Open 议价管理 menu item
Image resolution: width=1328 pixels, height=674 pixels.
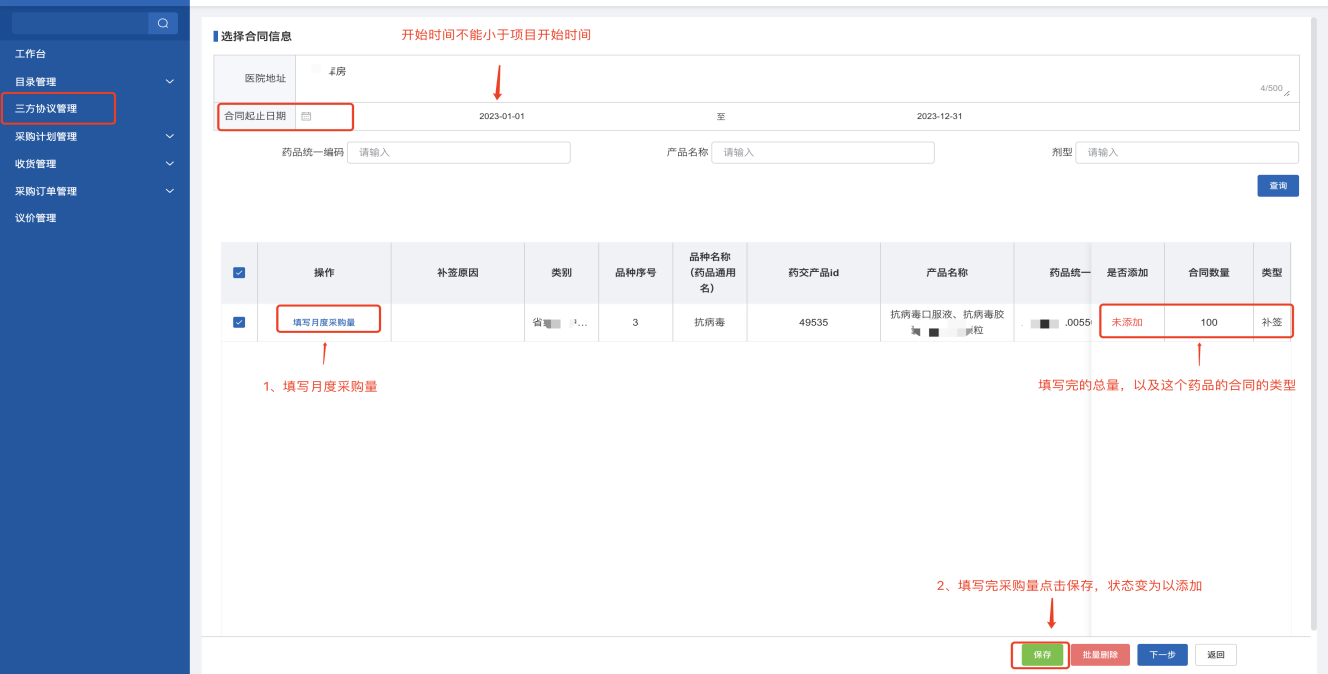[x=36, y=218]
